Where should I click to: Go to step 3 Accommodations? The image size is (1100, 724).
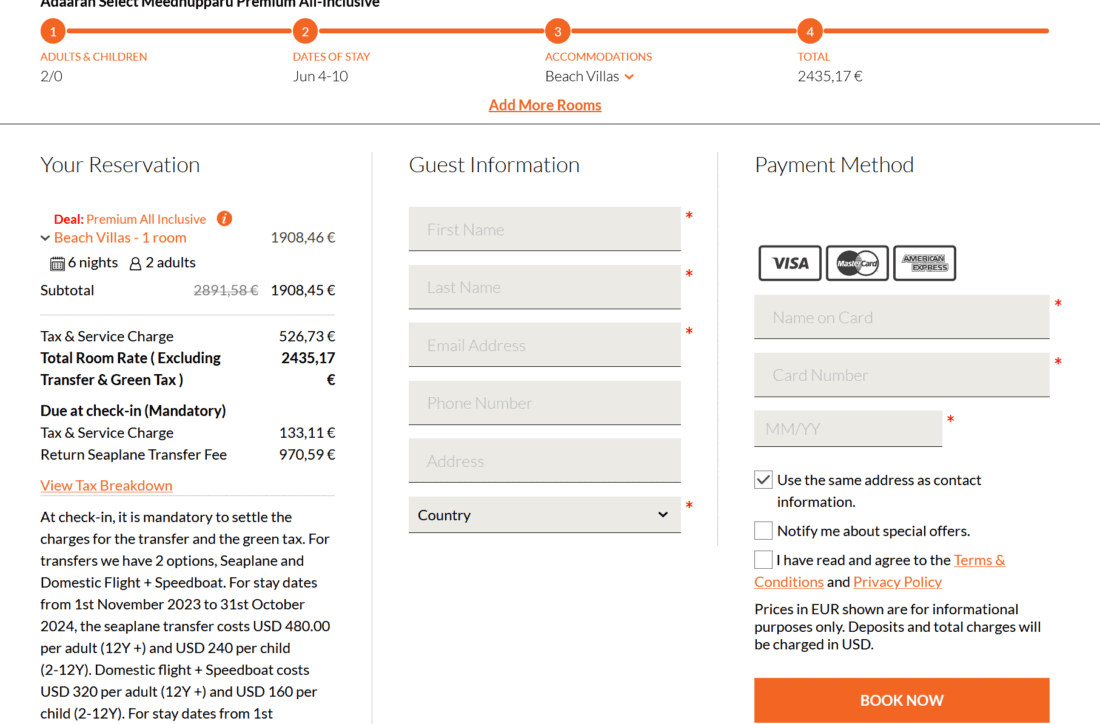point(557,31)
